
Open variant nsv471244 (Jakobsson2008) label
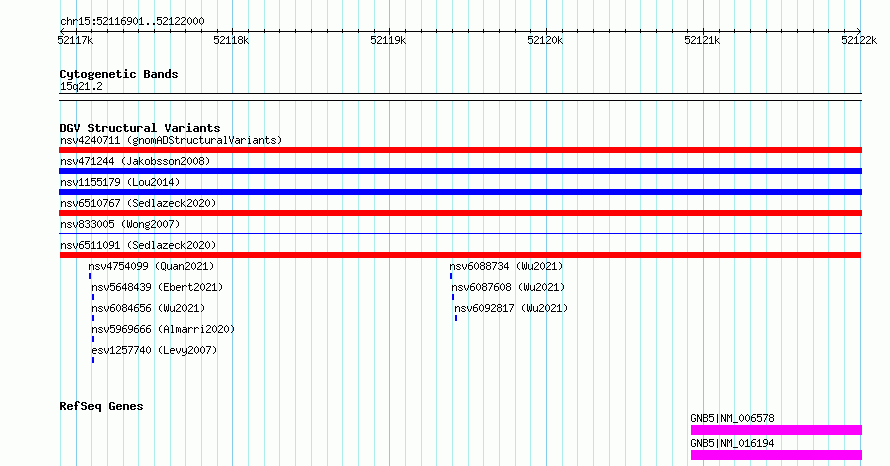(135, 161)
